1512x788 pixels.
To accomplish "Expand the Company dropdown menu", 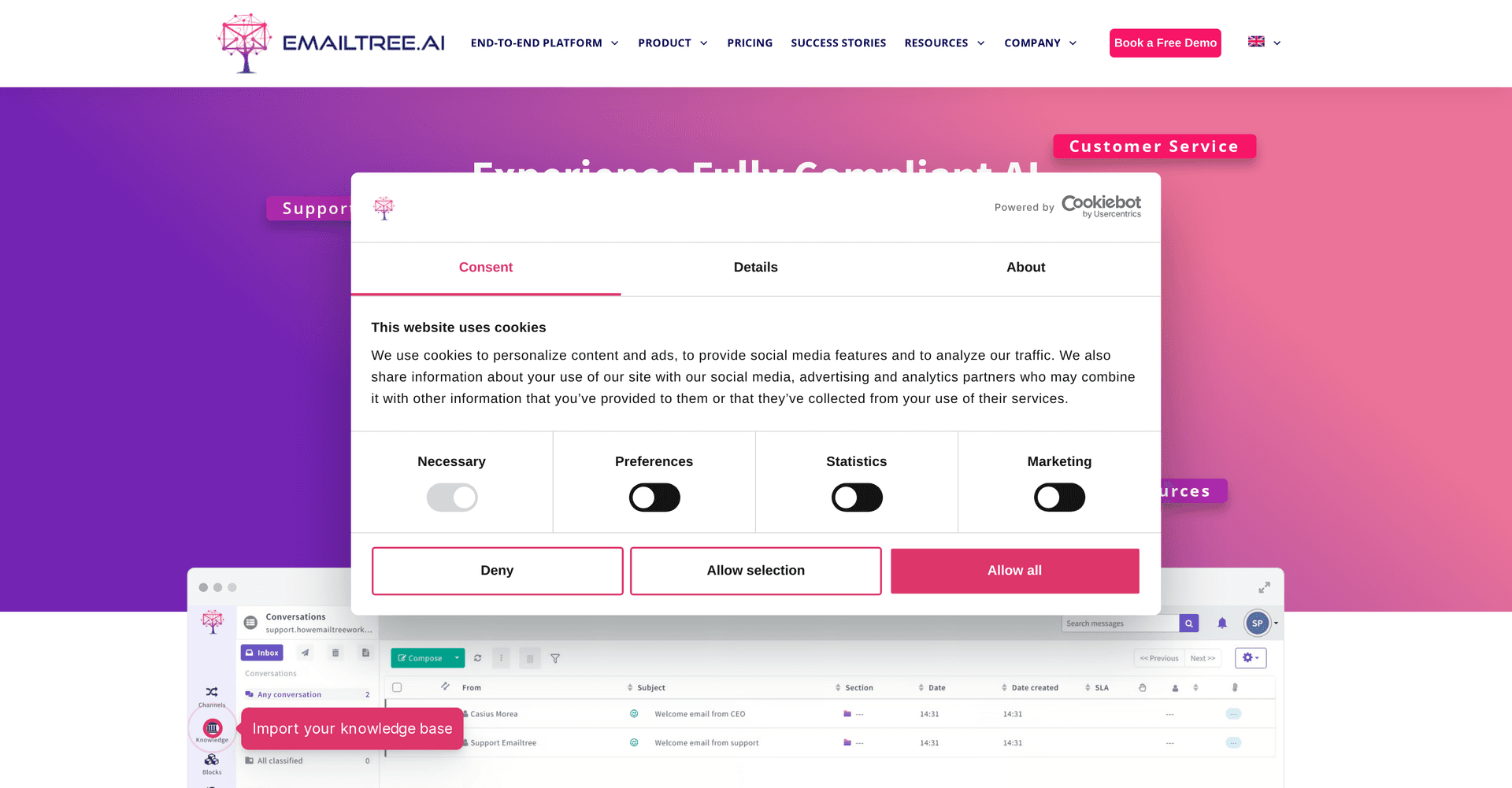I will pos(1040,43).
